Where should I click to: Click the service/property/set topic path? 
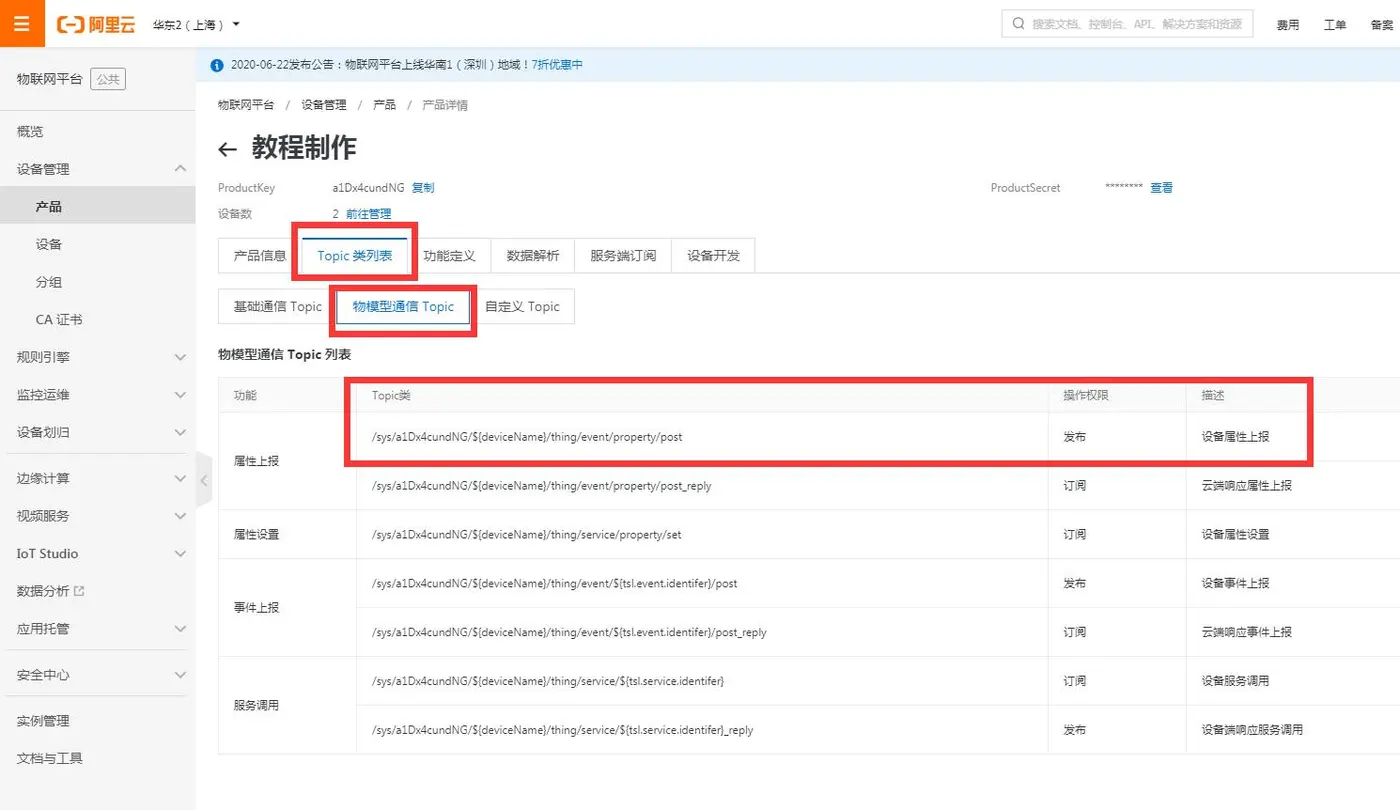526,535
